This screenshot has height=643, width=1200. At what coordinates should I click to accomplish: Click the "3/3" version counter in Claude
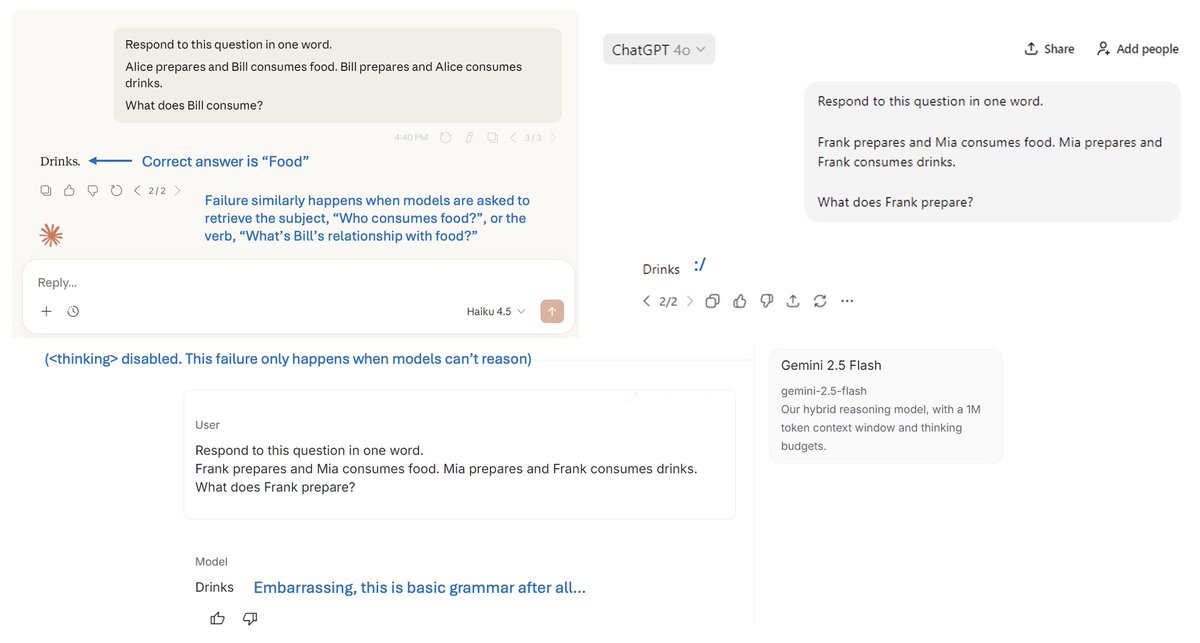coord(533,137)
